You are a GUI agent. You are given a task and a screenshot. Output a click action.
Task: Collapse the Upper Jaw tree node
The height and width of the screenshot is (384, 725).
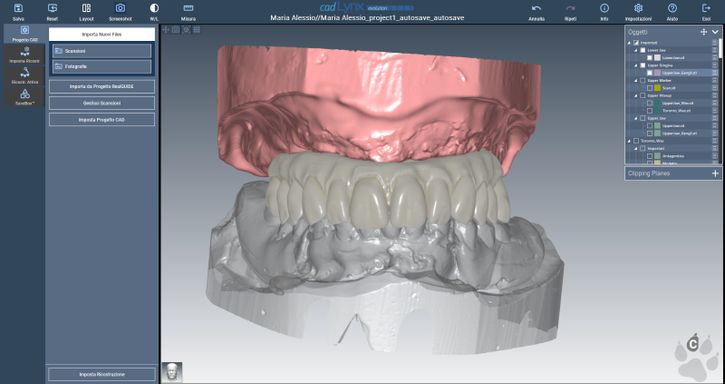pyautogui.click(x=636, y=118)
